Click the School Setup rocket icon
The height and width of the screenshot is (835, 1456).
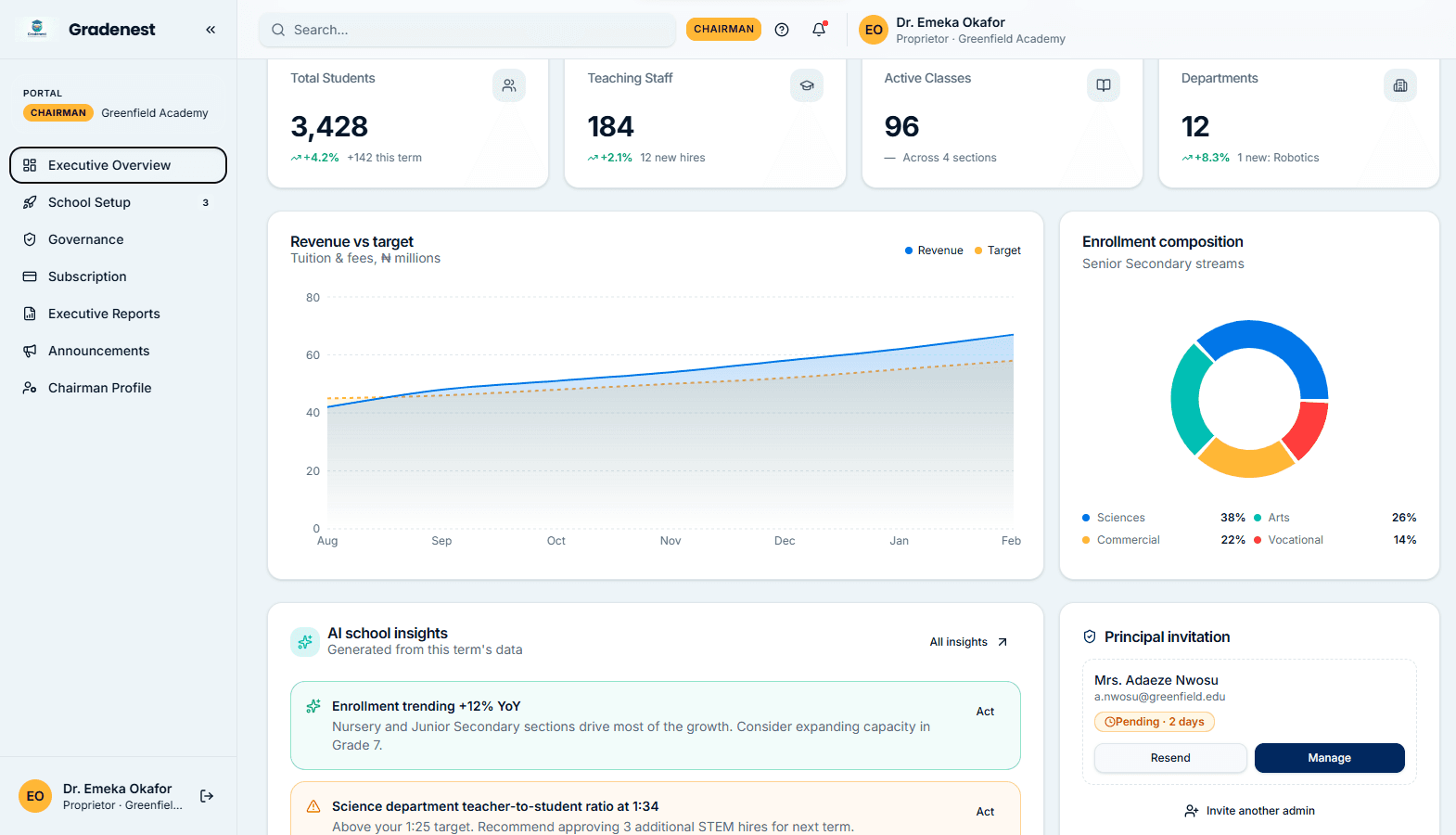point(30,202)
